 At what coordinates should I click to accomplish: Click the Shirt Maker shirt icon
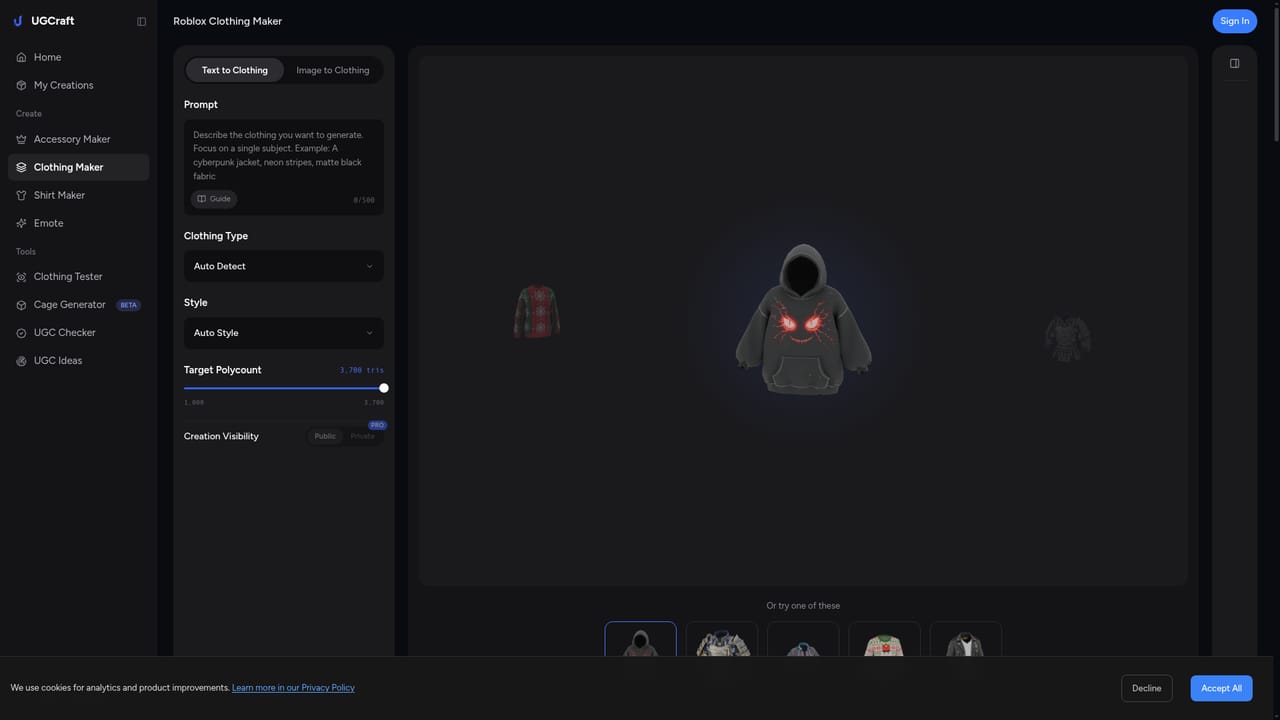tap(21, 195)
